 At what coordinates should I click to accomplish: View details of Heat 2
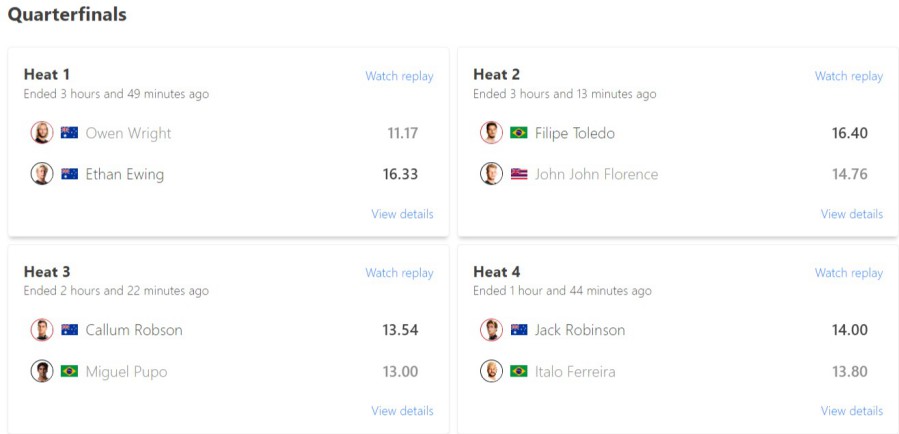[x=852, y=214]
